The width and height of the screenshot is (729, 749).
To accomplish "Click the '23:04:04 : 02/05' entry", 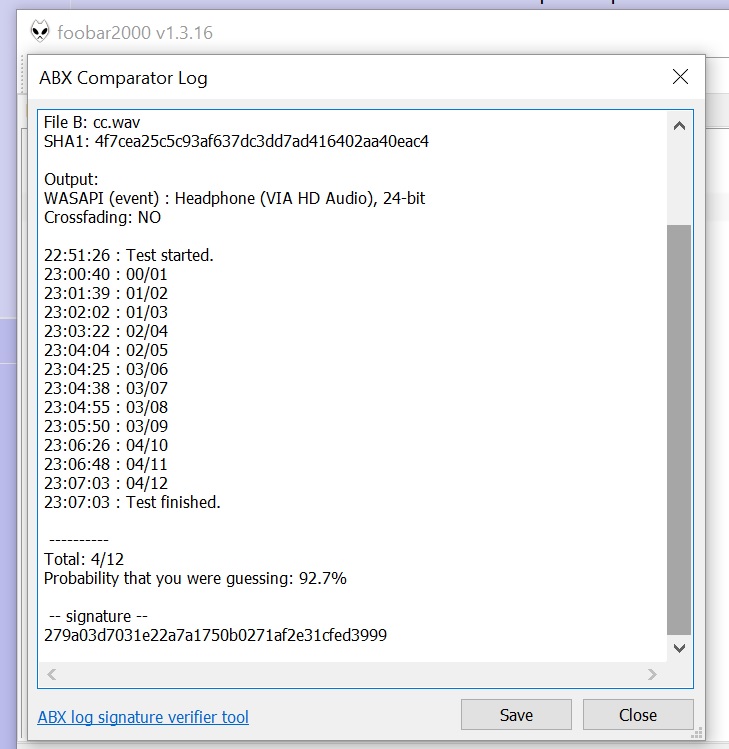I will tap(106, 350).
